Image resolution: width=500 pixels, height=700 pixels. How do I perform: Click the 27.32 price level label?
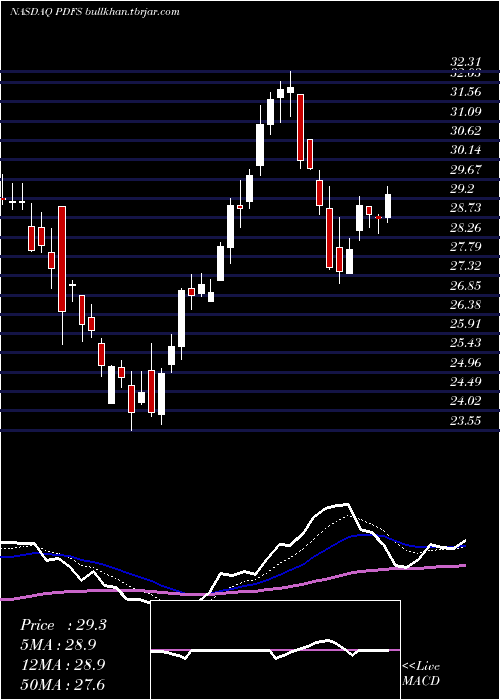pyautogui.click(x=466, y=266)
